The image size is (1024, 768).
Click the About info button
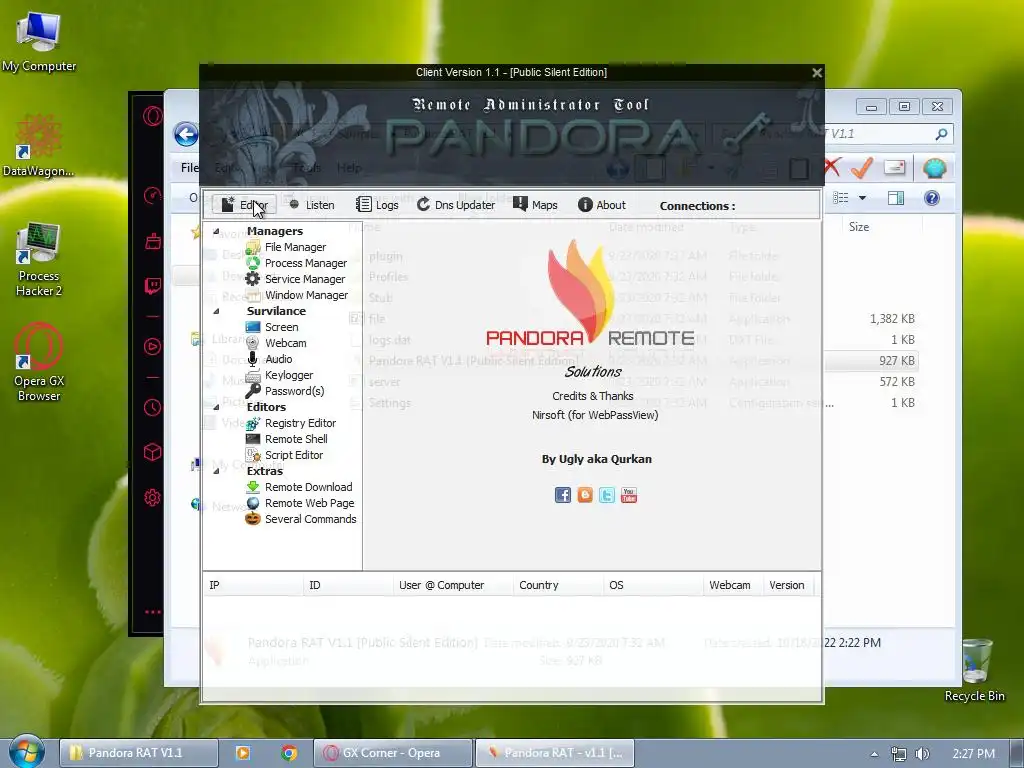(601, 205)
